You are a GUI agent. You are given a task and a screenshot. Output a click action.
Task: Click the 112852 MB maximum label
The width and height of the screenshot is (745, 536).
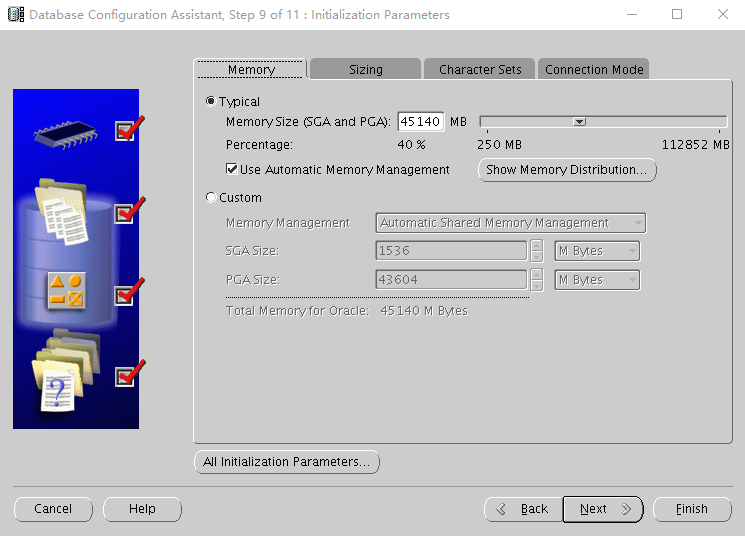(696, 144)
